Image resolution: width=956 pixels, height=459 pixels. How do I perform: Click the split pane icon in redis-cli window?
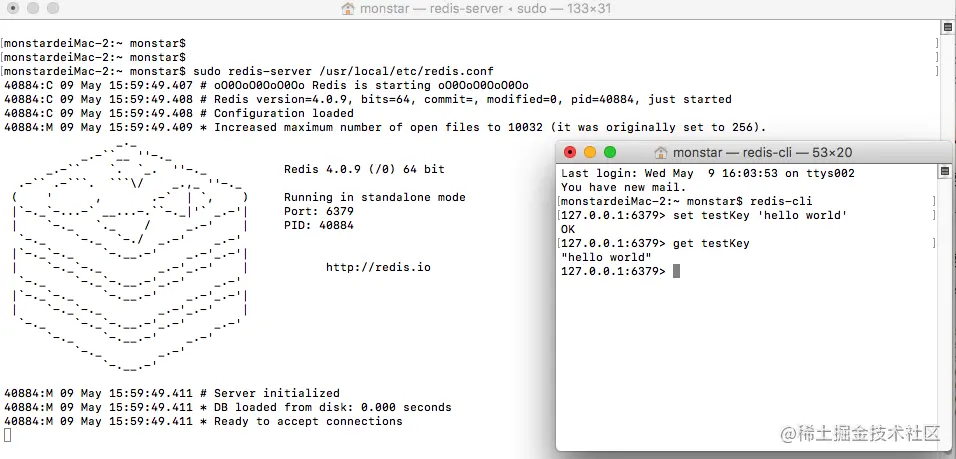point(944,171)
